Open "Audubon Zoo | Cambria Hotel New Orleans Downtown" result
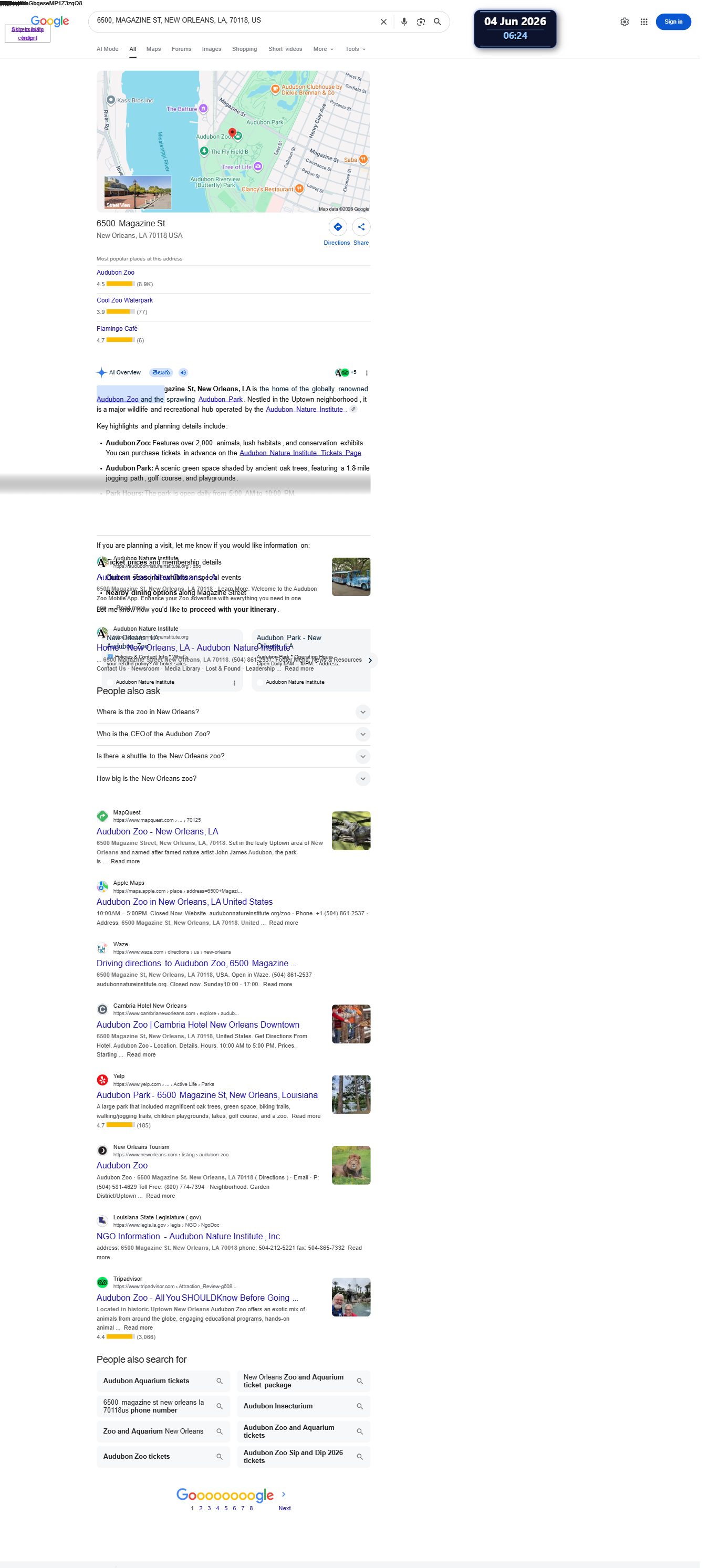 [200, 1037]
